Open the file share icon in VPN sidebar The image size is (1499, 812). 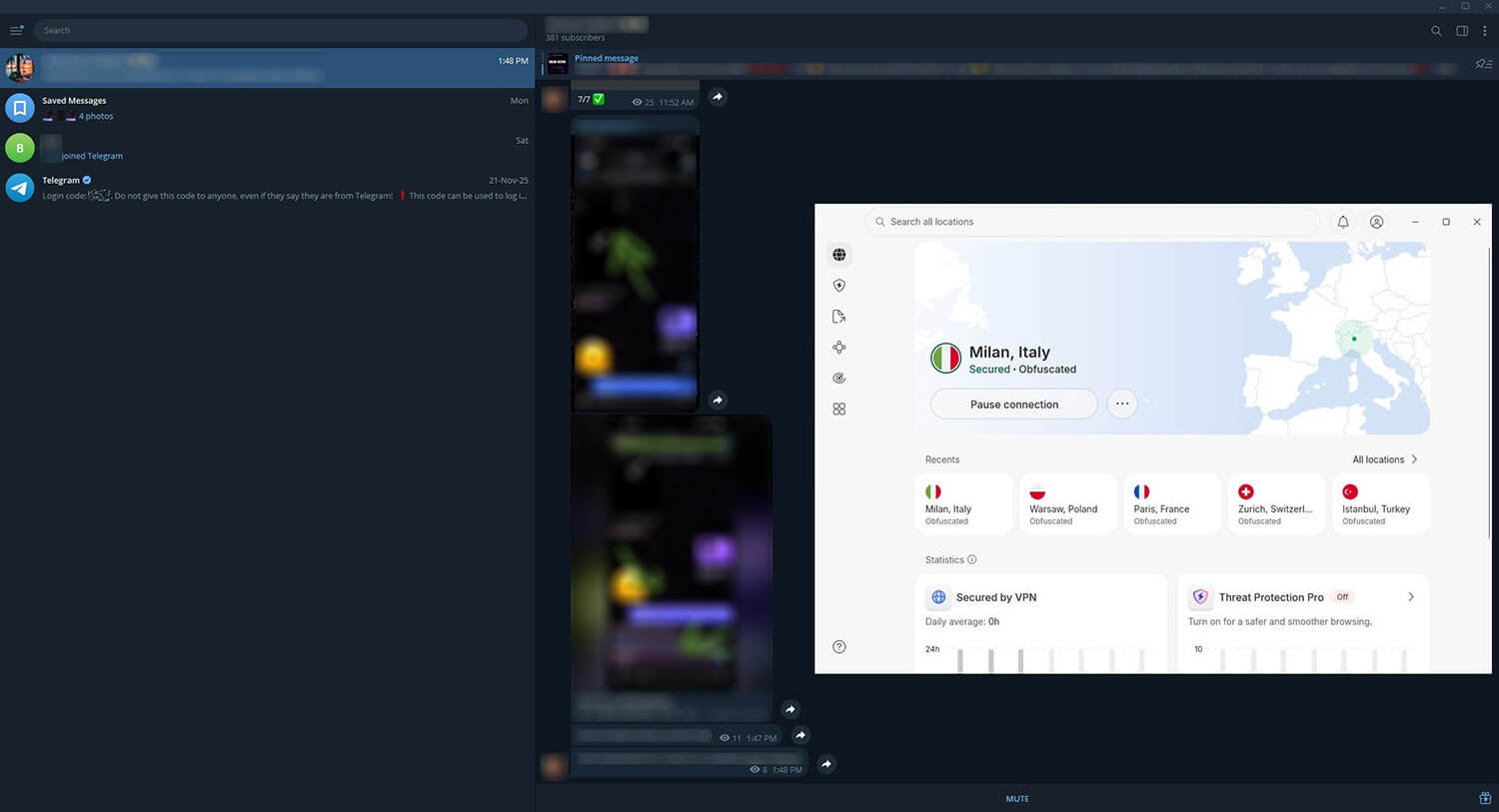[839, 317]
